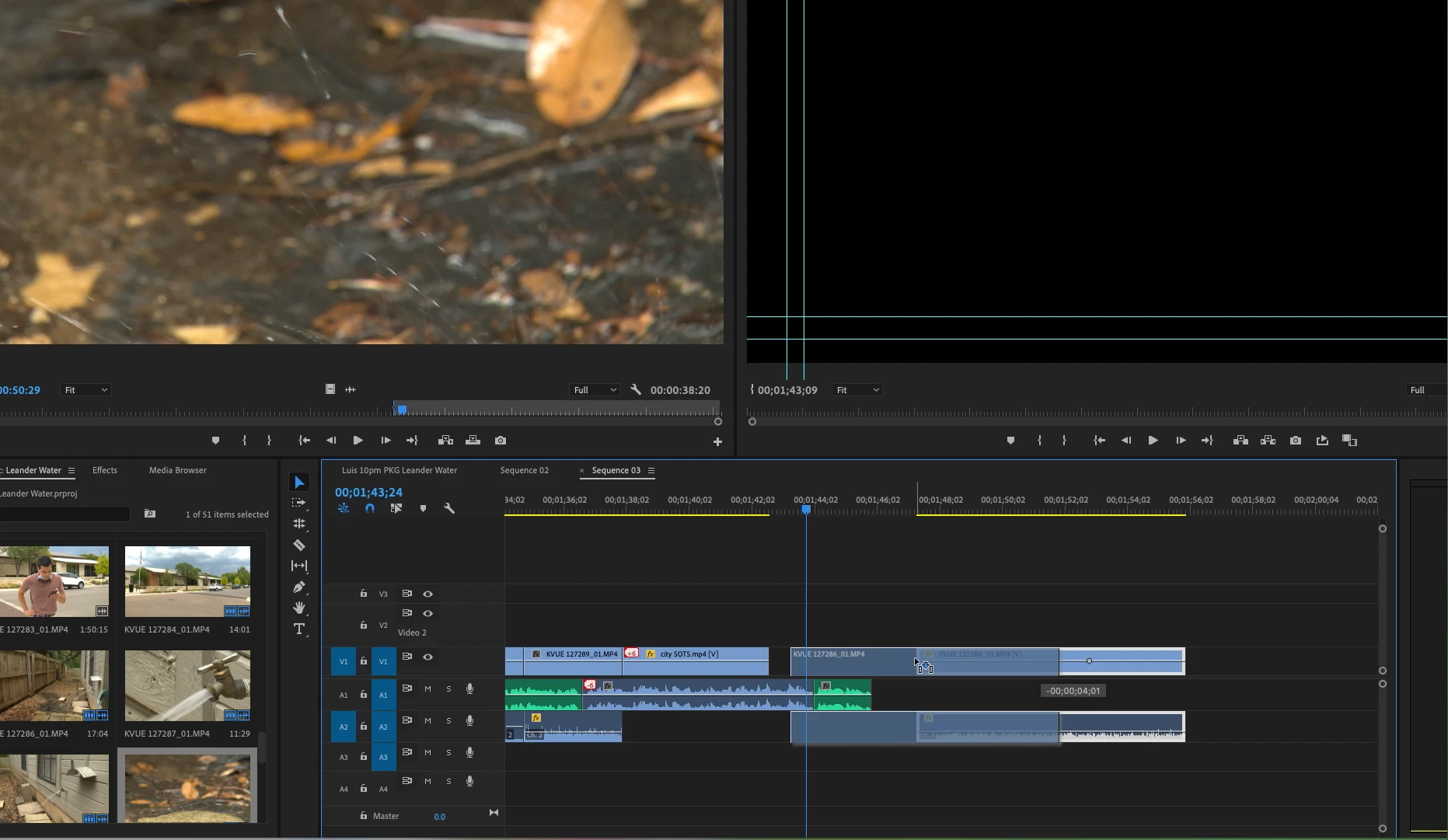Viewport: 1448px width, 840px height.
Task: Export frame from Source monitor
Action: tap(501, 441)
